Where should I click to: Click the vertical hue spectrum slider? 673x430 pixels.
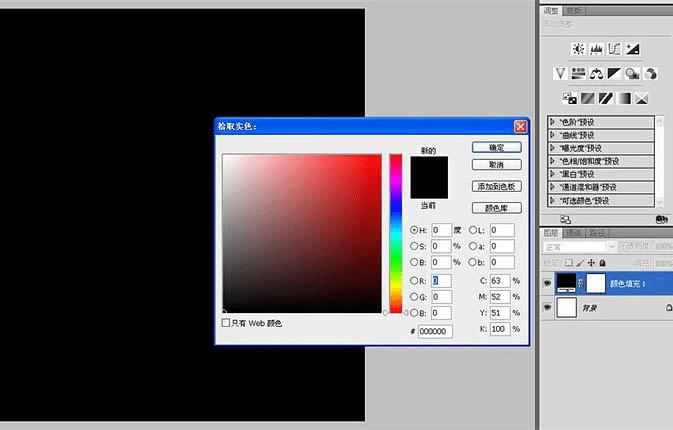[x=396, y=233]
